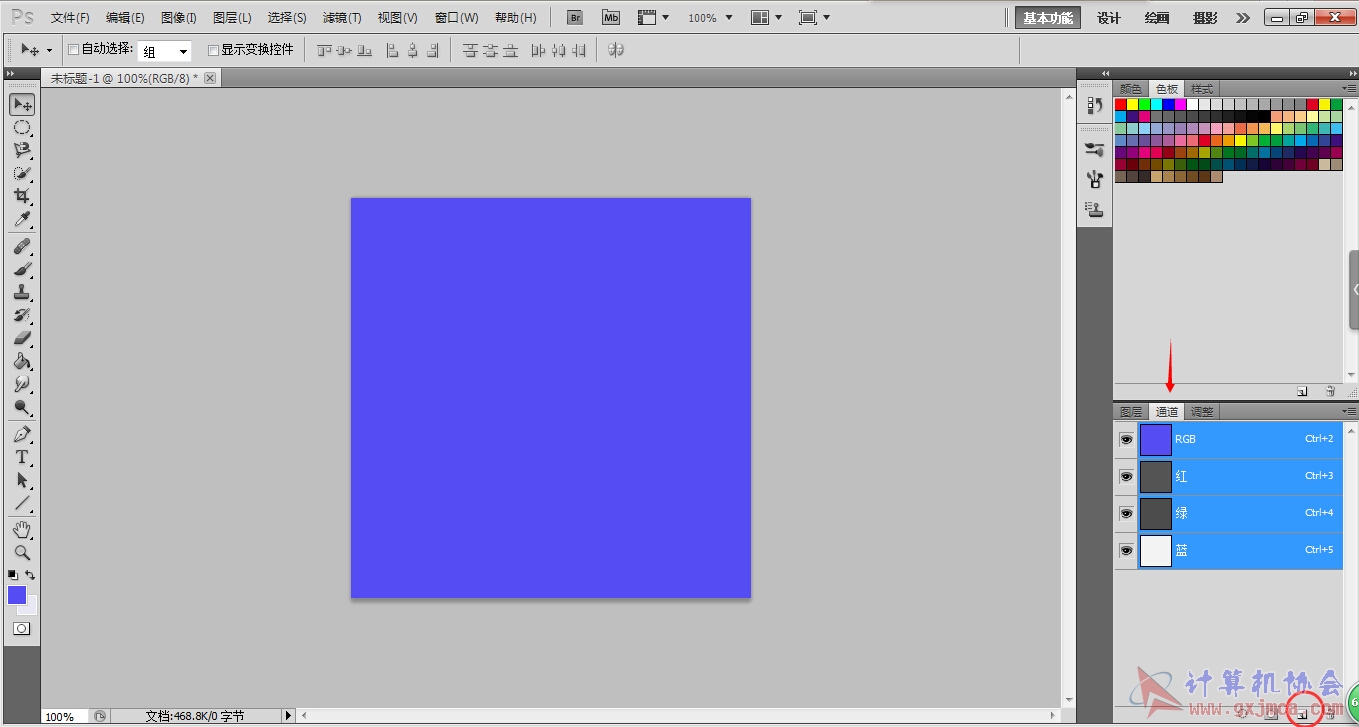Open the 滤镜(T) menu
The height and width of the screenshot is (727, 1359).
[342, 18]
